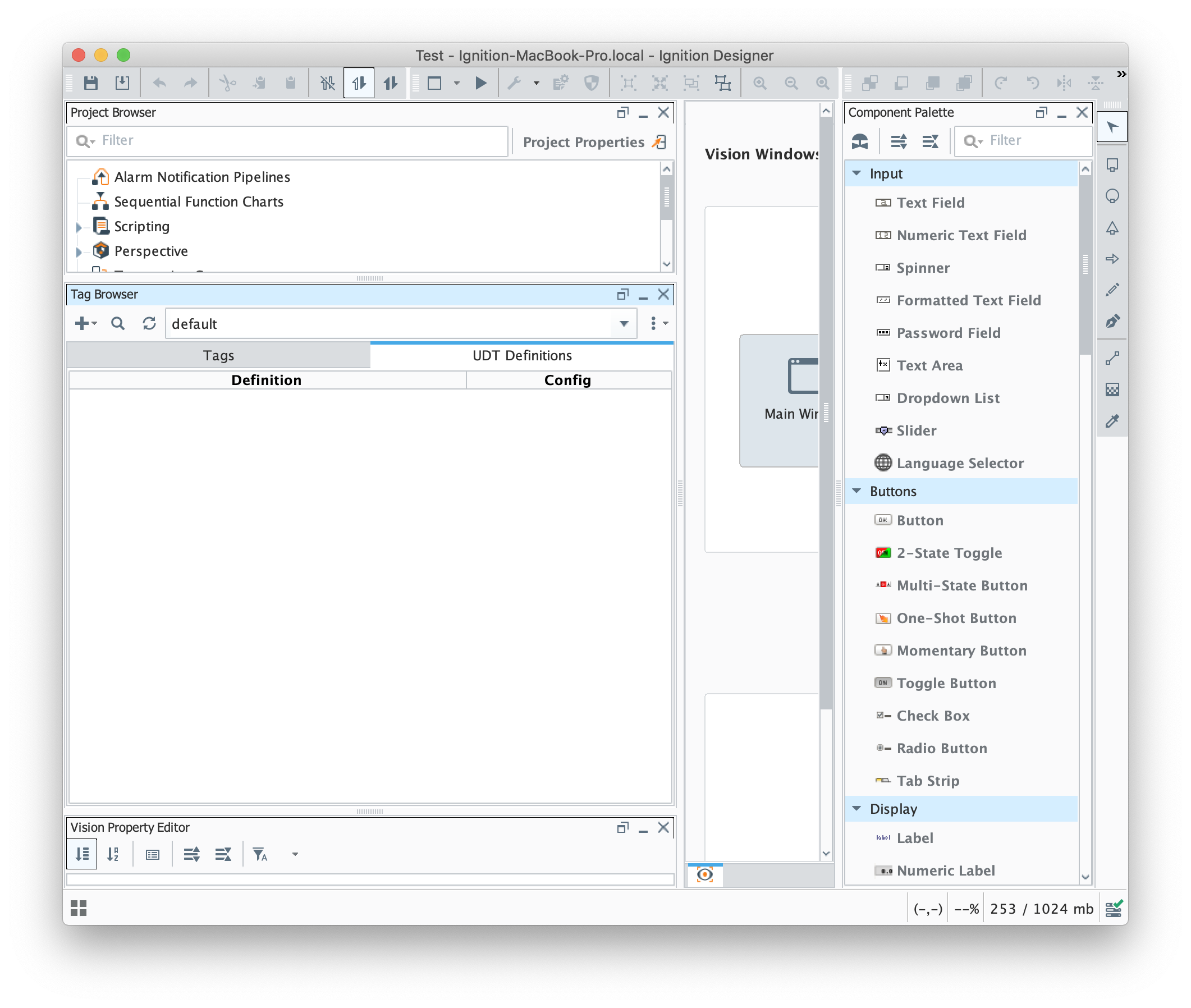Click the Save and Publish download icon
This screenshot has width=1191, height=1008.
122,83
